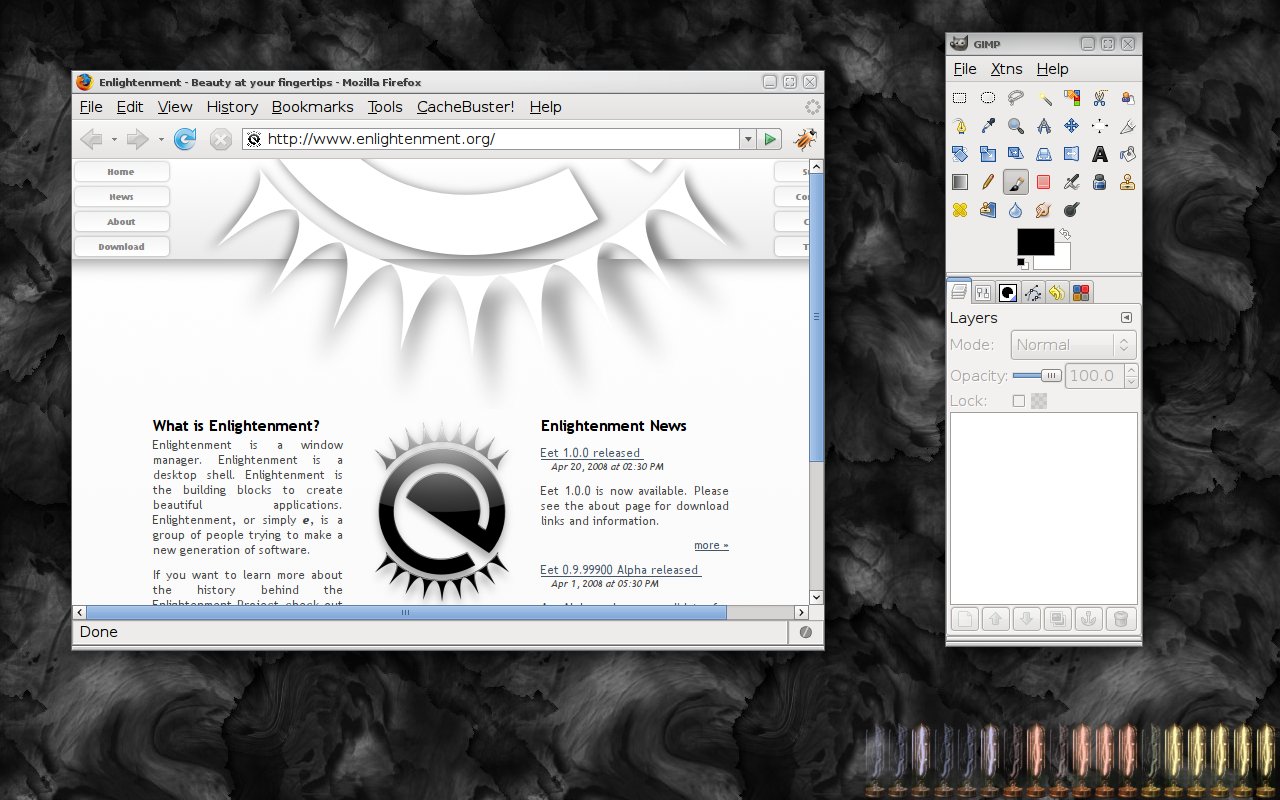
Task: Pick the Color Picker eyedropper tool
Action: [x=987, y=126]
